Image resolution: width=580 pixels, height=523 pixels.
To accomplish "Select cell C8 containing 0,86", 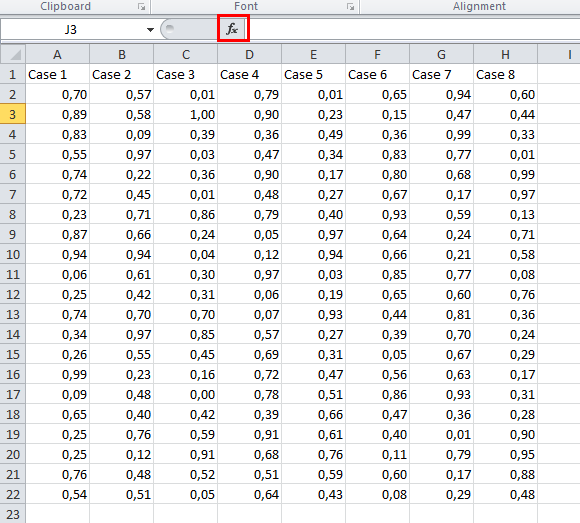I will tap(186, 215).
